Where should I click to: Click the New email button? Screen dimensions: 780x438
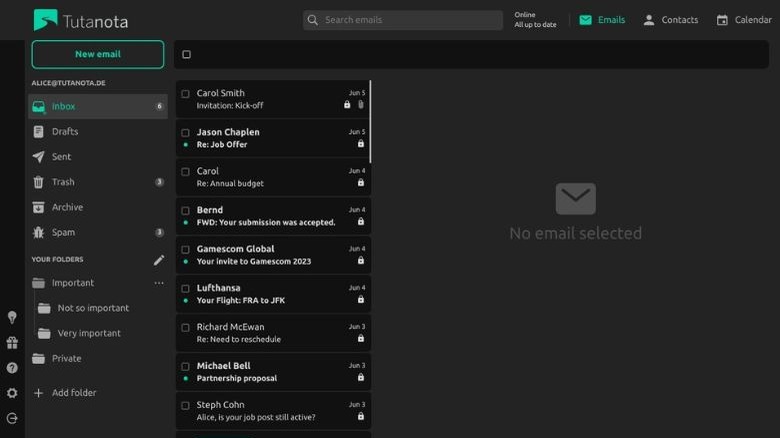pyautogui.click(x=98, y=54)
